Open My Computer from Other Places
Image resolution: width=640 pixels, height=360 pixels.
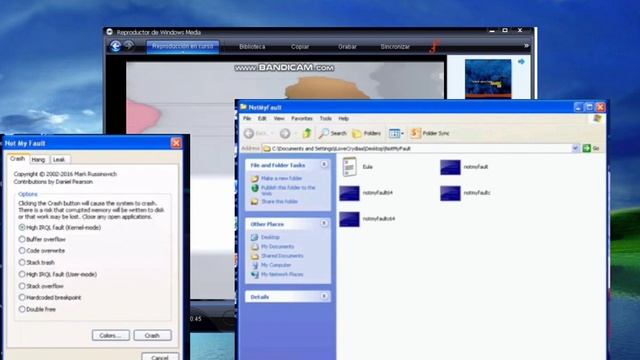[276, 265]
